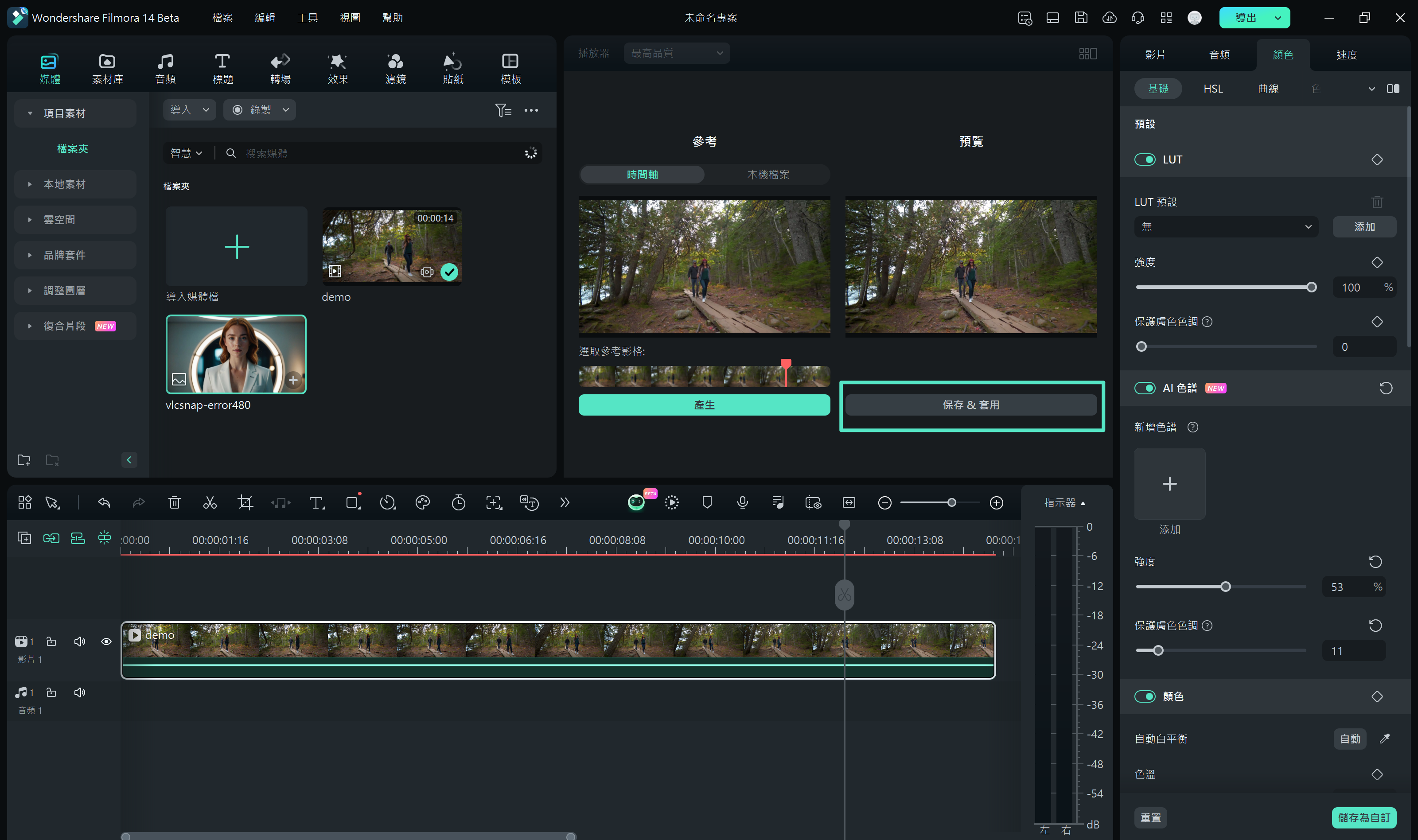Switch to the 速度 properties tab
This screenshot has height=840, width=1418.
pos(1347,55)
